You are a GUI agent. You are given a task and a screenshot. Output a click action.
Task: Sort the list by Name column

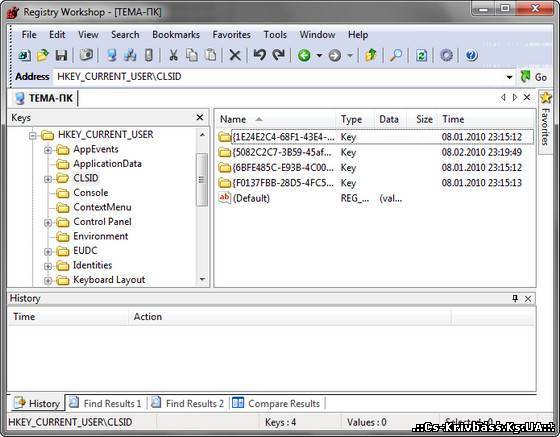pyautogui.click(x=275, y=119)
